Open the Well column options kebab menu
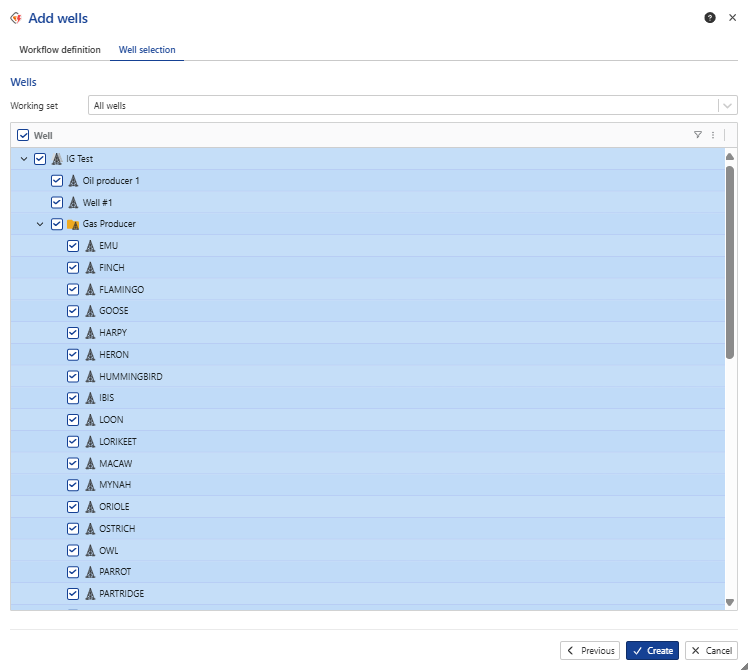Viewport: 748px width, 670px height. pyautogui.click(x=713, y=135)
